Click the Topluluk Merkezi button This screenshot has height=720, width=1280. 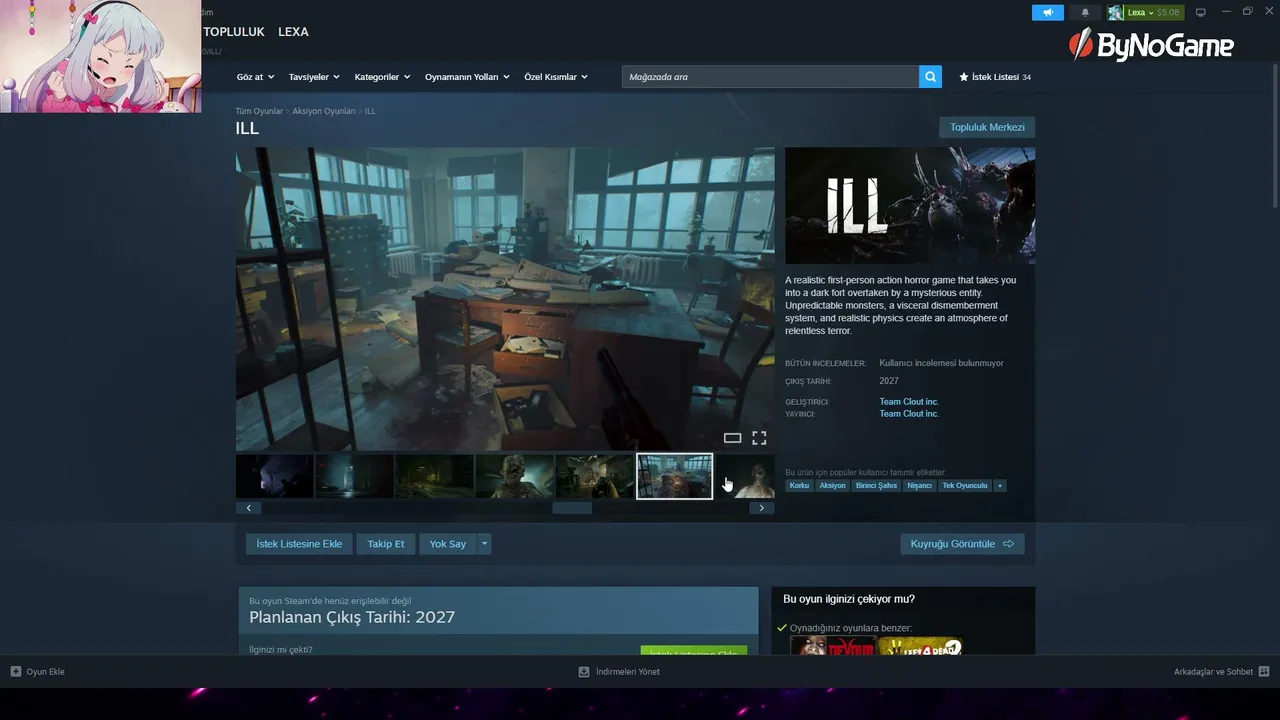tap(987, 127)
